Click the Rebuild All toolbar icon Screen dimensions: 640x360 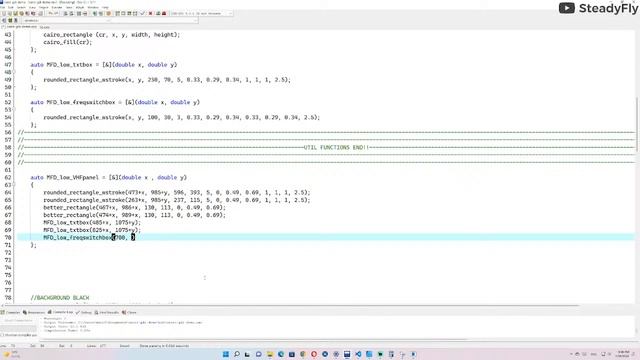135,13
